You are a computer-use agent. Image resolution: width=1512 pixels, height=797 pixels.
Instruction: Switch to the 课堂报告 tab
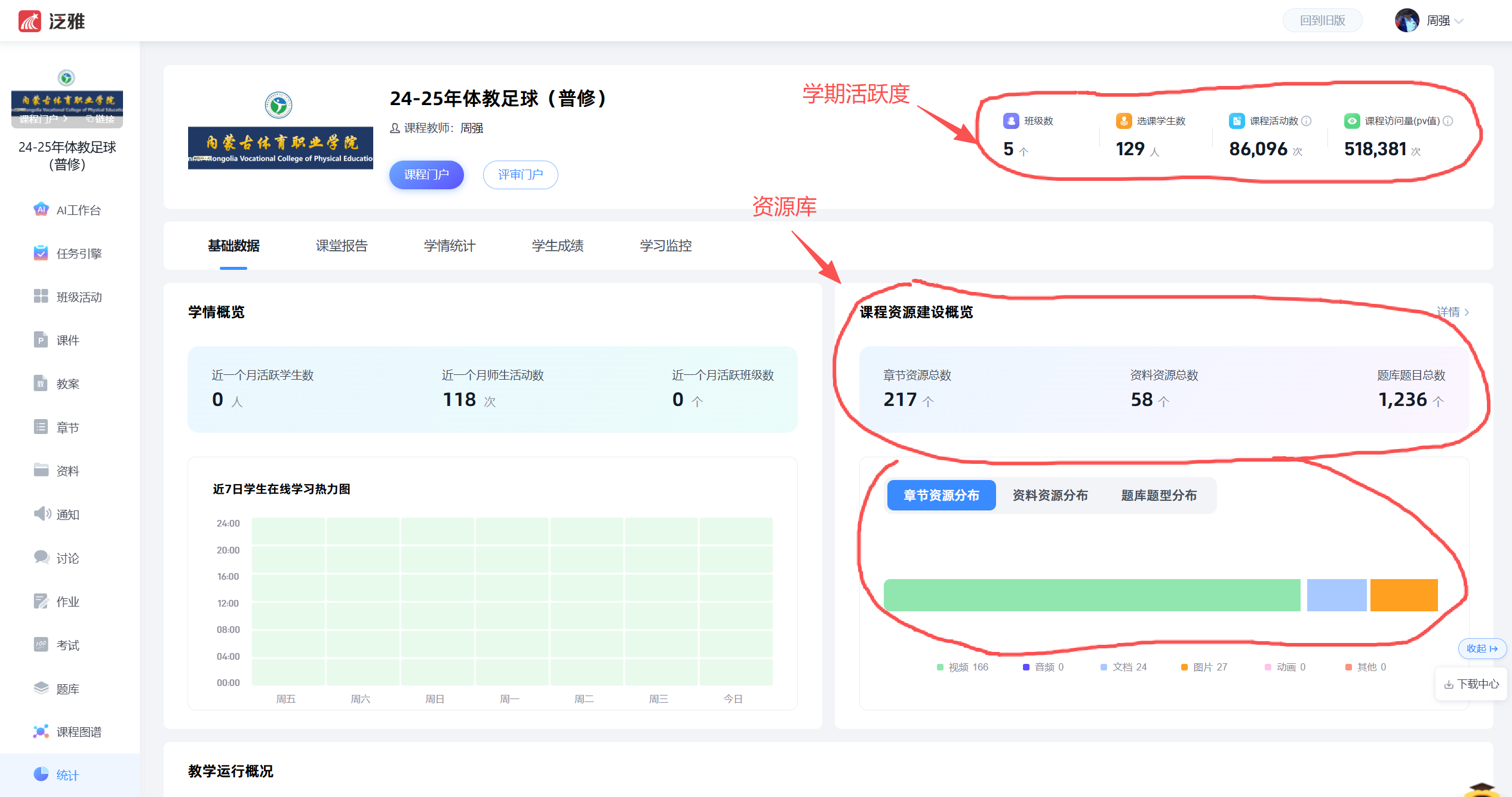[342, 245]
